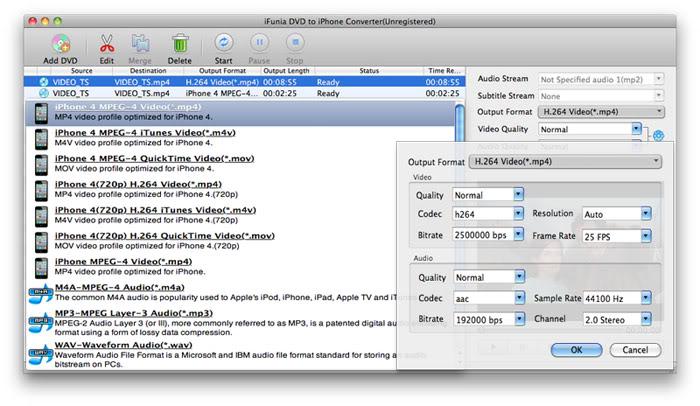Image resolution: width=700 pixels, height=406 pixels.
Task: Open Video Codec h264 dropdown
Action: [x=488, y=214]
